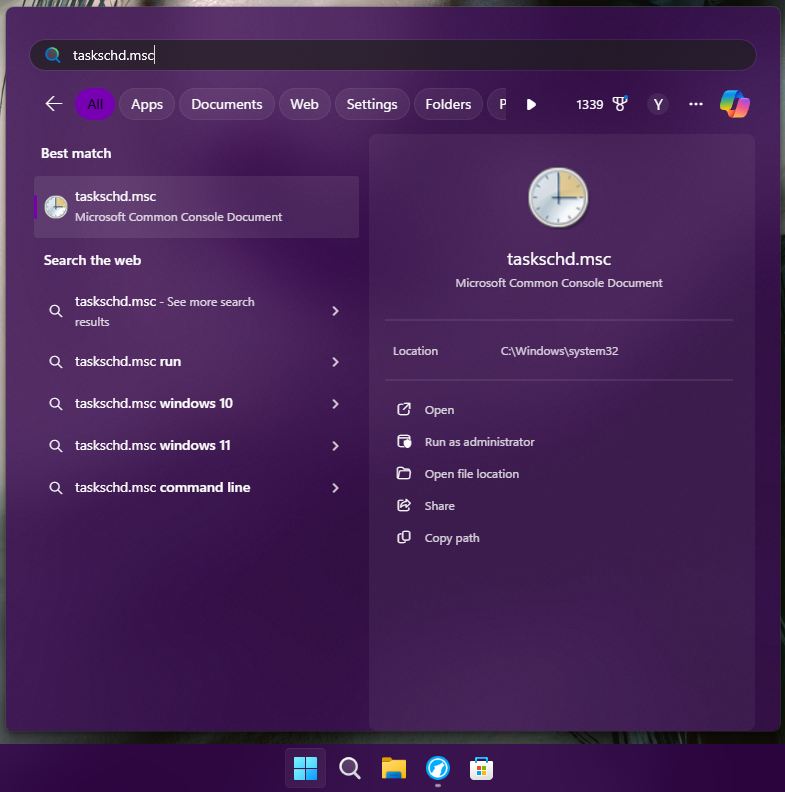Screen dimensions: 785x792
Task: Expand arrow for 'See more search results'
Action: click(x=335, y=311)
